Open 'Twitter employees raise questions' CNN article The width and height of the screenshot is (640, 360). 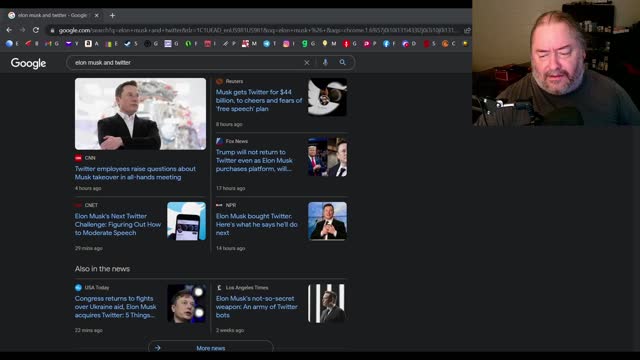coord(135,173)
